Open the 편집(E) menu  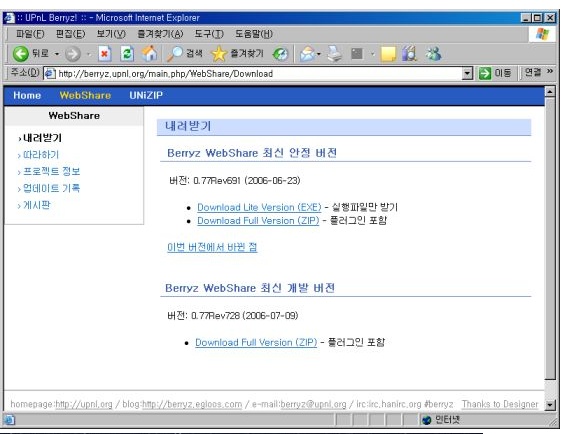[x=70, y=34]
